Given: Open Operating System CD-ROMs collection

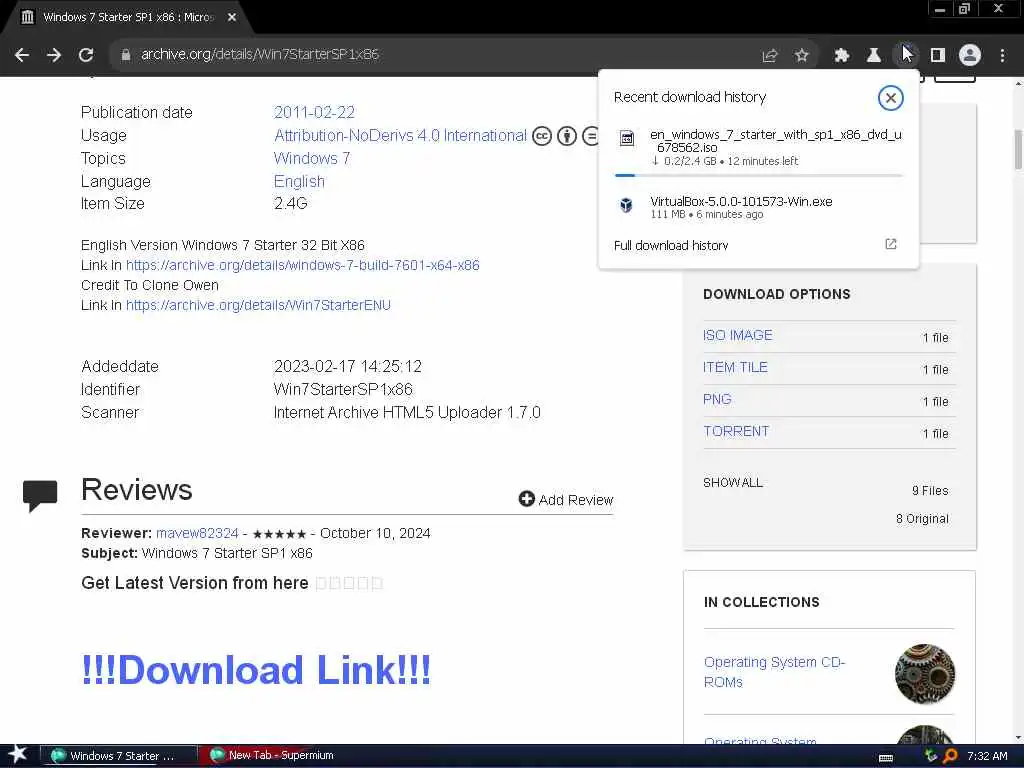Looking at the screenshot, I should pos(774,672).
